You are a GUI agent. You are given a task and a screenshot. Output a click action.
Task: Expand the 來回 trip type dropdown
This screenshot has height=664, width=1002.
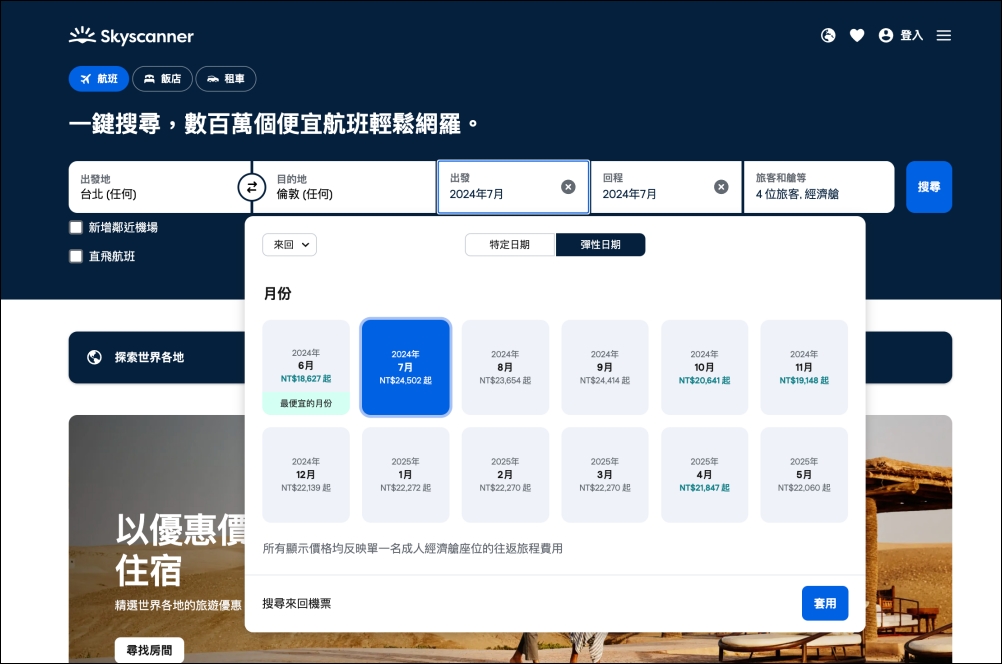click(289, 245)
